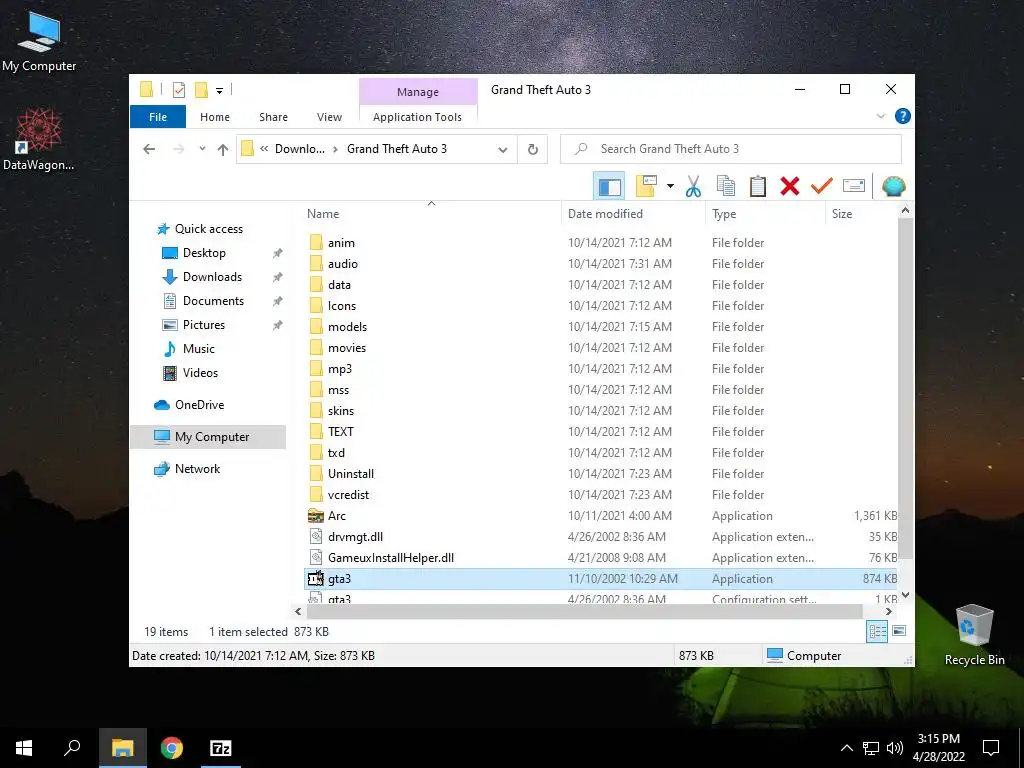Click the Copy icon in toolbar
The height and width of the screenshot is (768, 1024).
pyautogui.click(x=726, y=186)
